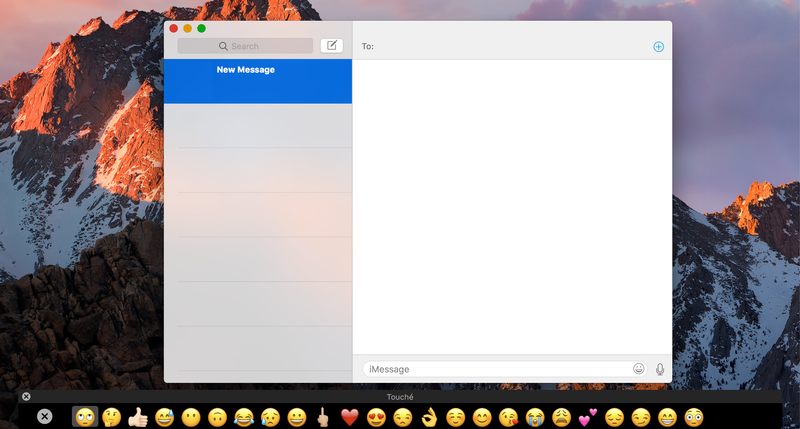Insert the face blowing a kiss emoji
The image size is (800, 429).
(509, 417)
